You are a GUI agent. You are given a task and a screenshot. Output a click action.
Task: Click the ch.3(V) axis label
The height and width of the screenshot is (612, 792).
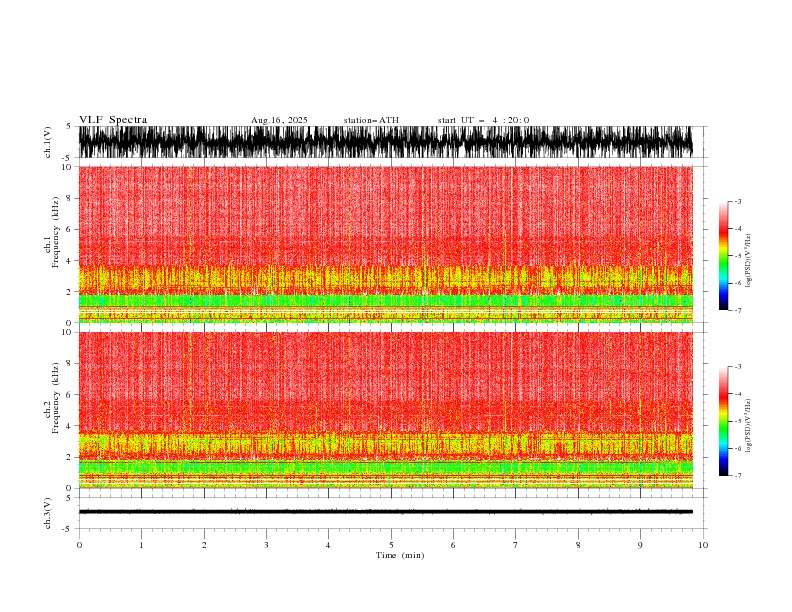click(x=48, y=513)
